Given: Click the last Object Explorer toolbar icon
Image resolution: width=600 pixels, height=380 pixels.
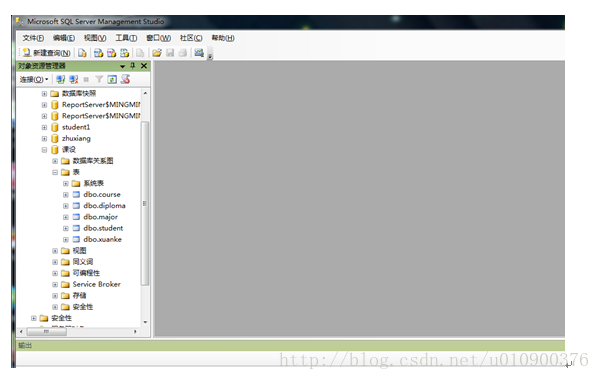Looking at the screenshot, I should pyautogui.click(x=126, y=79).
